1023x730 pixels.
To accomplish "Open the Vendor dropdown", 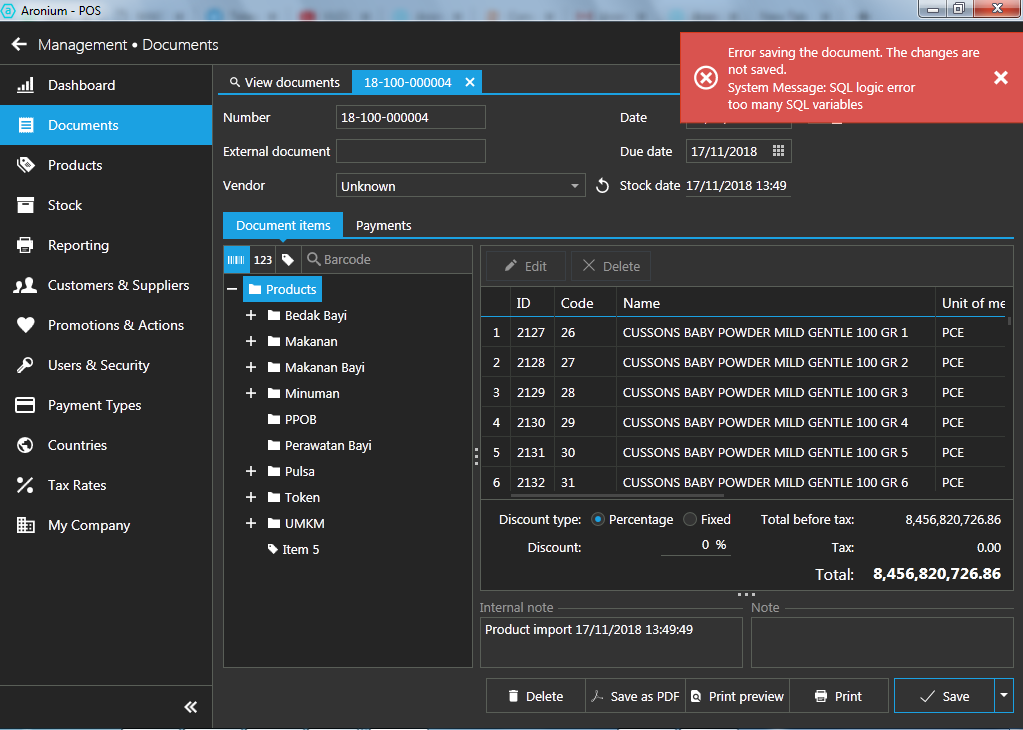I will (575, 186).
